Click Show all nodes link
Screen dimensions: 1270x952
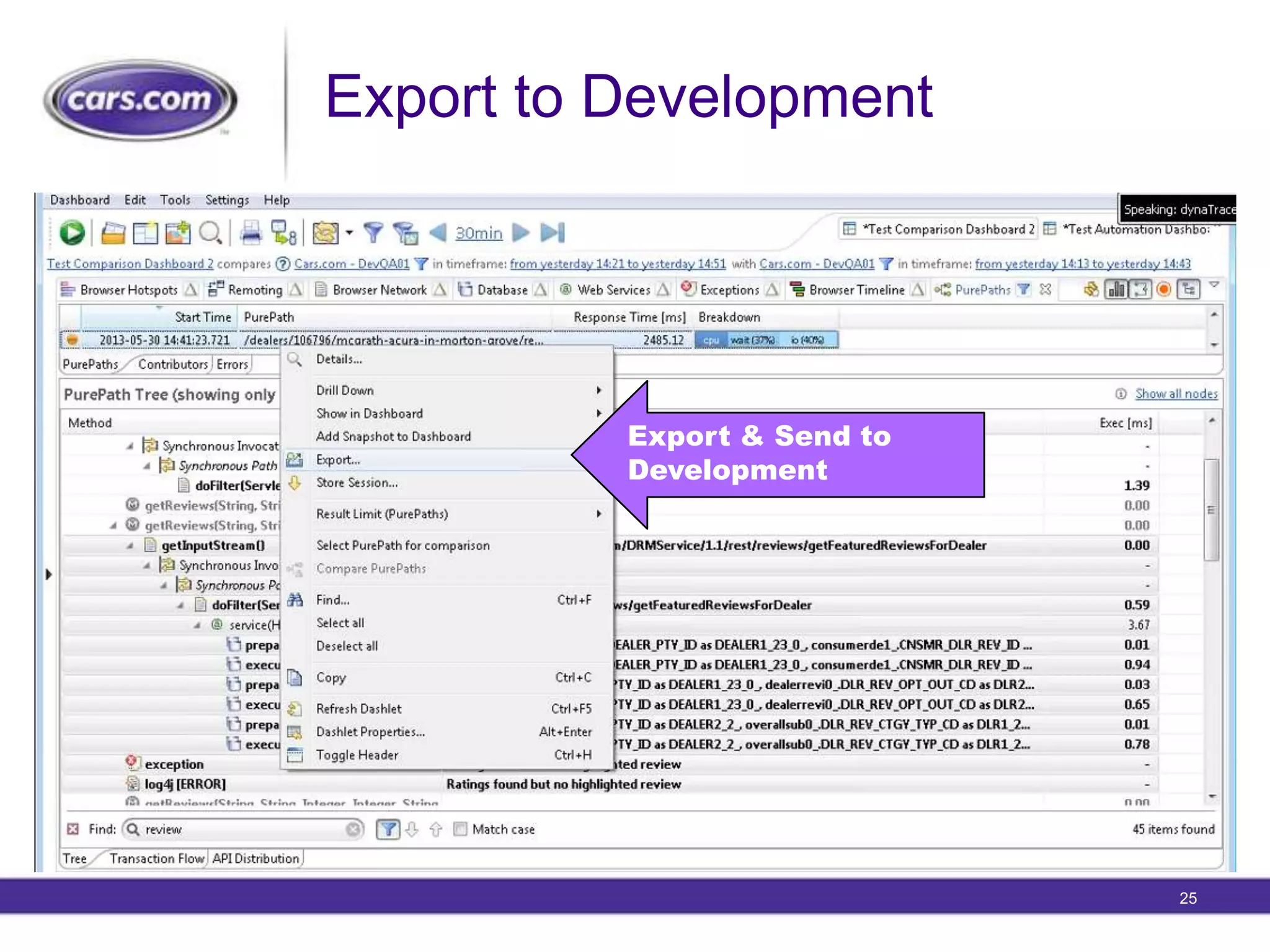coord(1176,394)
